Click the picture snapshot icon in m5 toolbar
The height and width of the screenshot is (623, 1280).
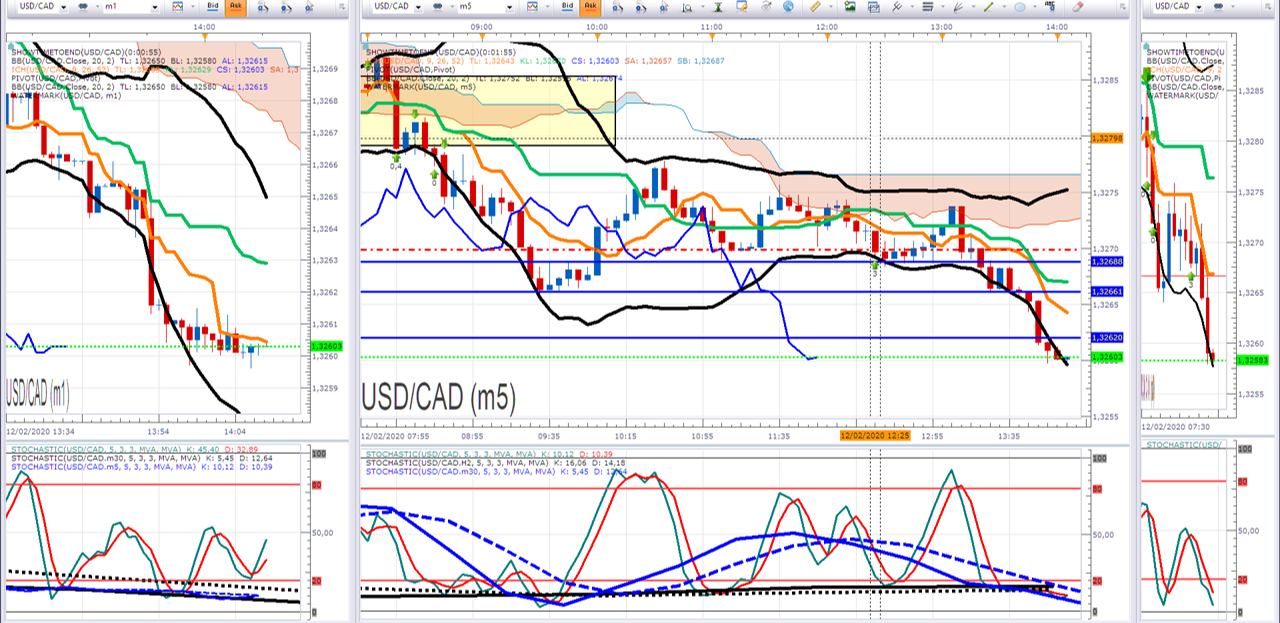[x=850, y=7]
